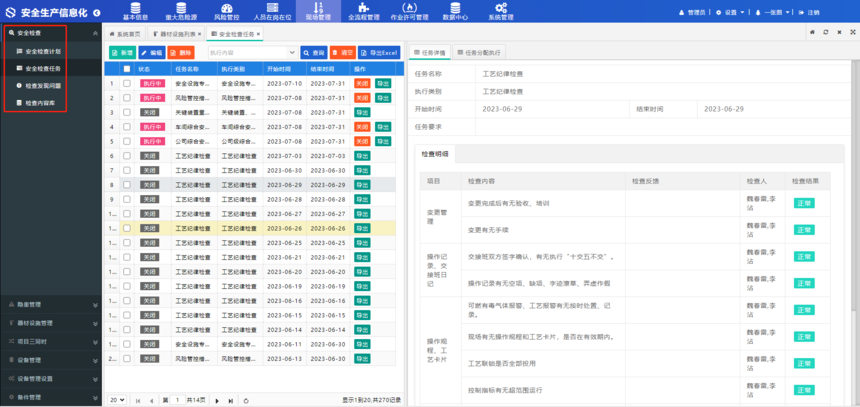Tick the select-all checkbox in the table header
860x407 pixels.
point(126,69)
